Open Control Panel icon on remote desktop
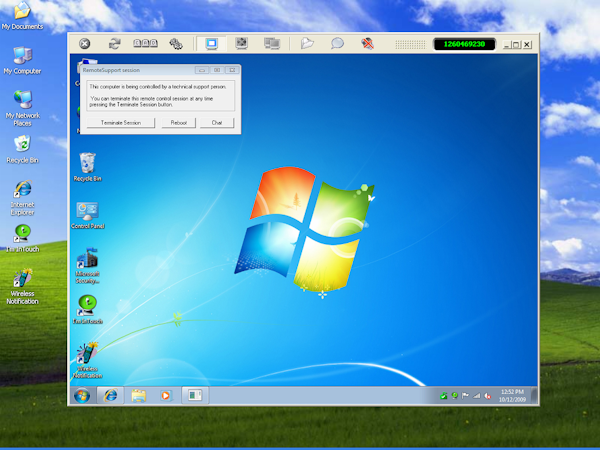 [x=87, y=214]
